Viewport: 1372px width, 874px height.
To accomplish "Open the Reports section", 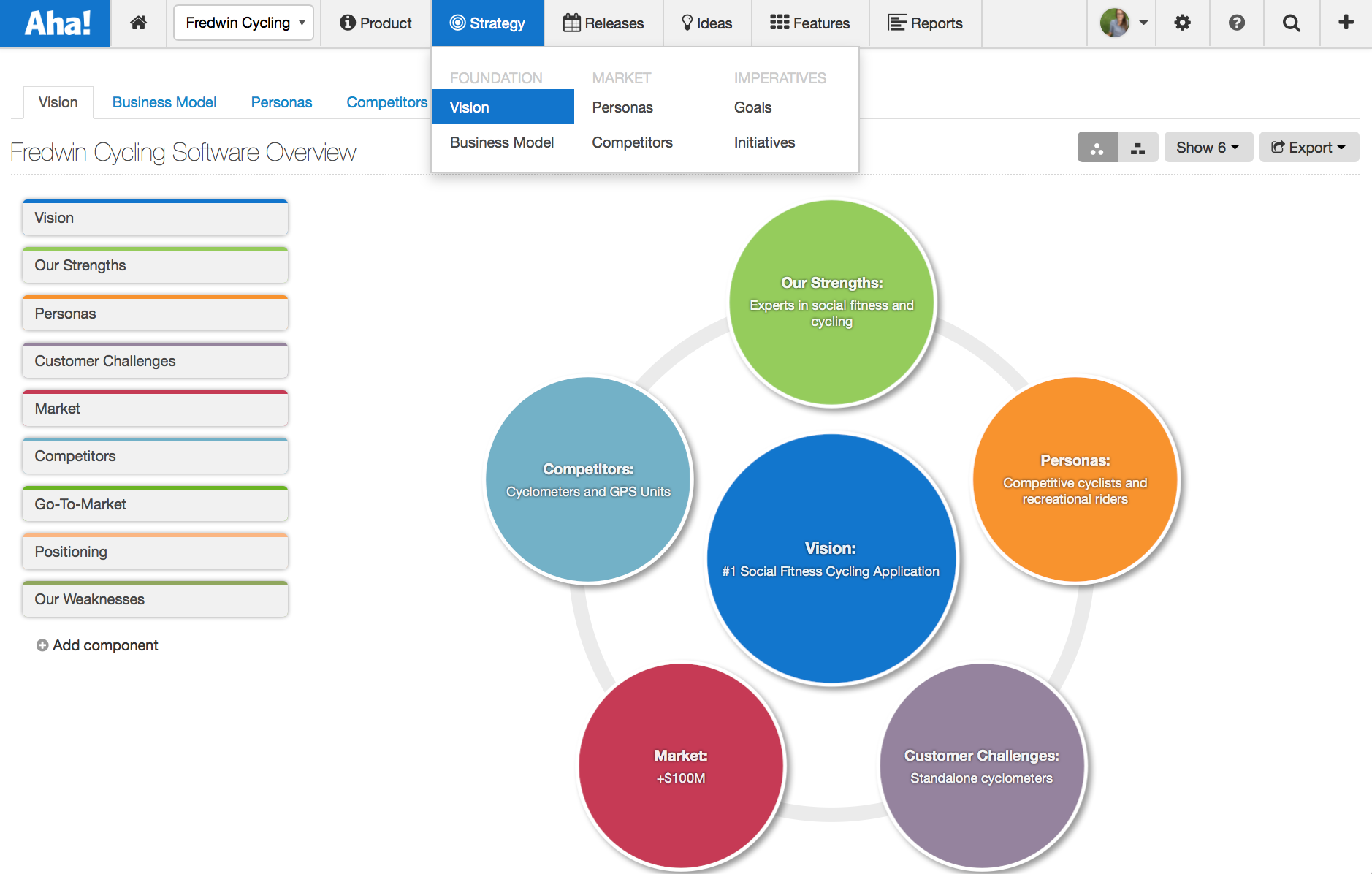I will 925,23.
